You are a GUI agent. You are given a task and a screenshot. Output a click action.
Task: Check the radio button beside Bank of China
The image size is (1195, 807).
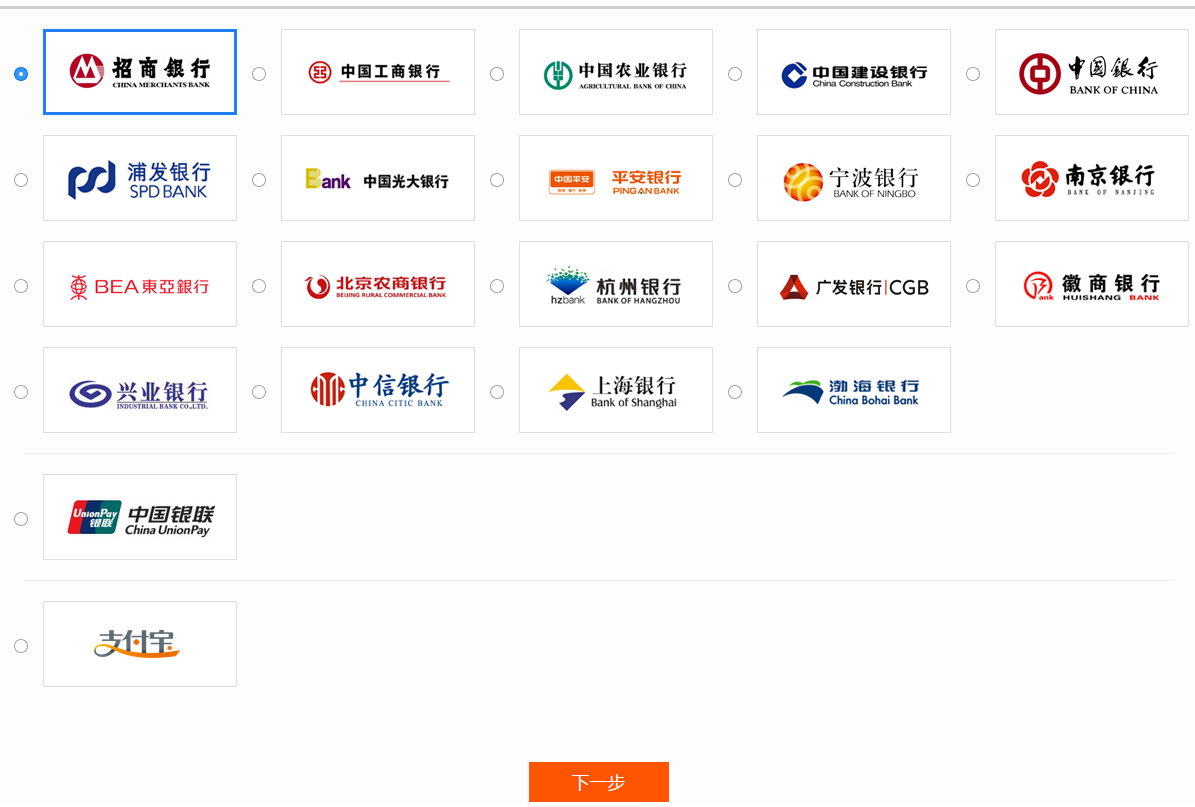(x=973, y=74)
